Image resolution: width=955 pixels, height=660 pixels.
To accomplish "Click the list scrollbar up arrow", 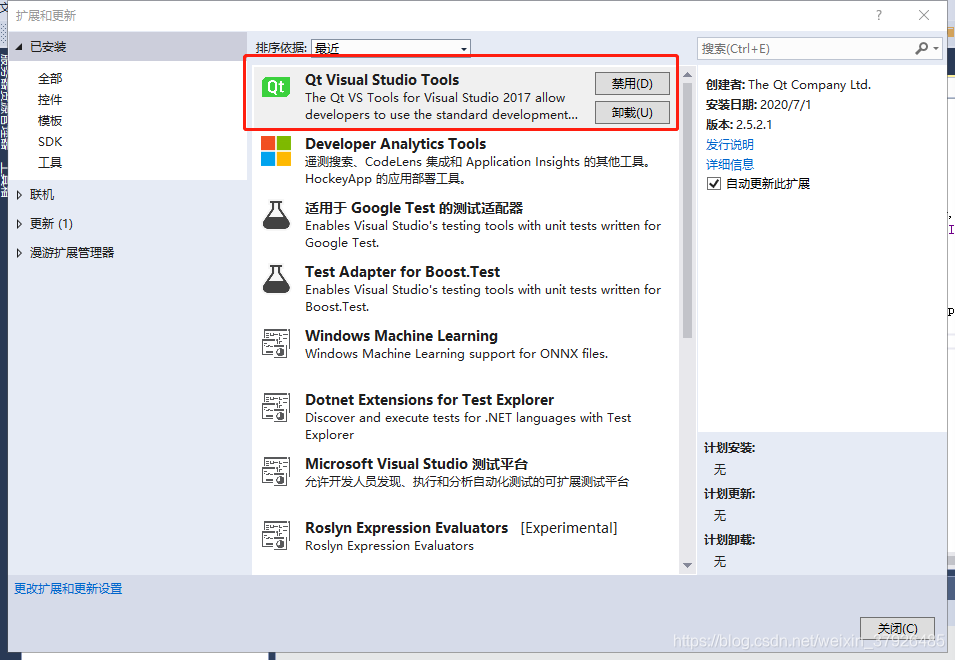I will [x=688, y=75].
